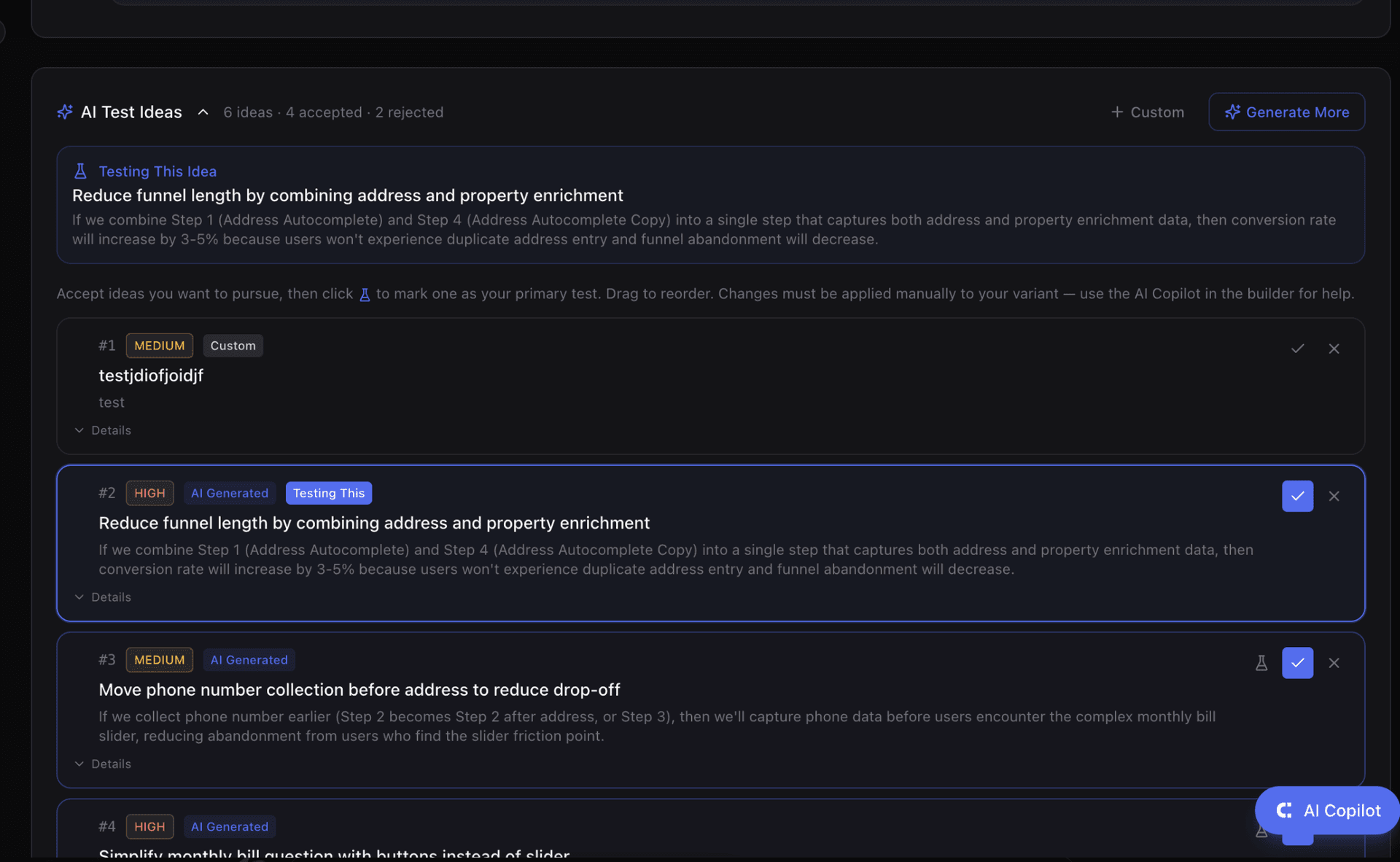Click the Custom badge on idea #1
Image resolution: width=1400 pixels, height=862 pixels.
point(233,346)
